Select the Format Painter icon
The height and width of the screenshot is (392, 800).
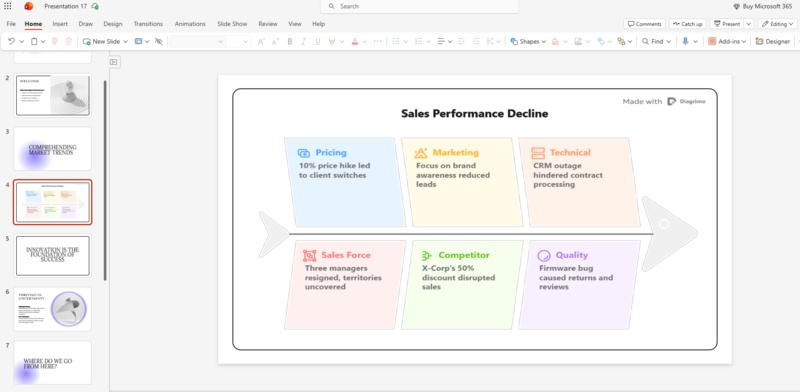click(55, 41)
